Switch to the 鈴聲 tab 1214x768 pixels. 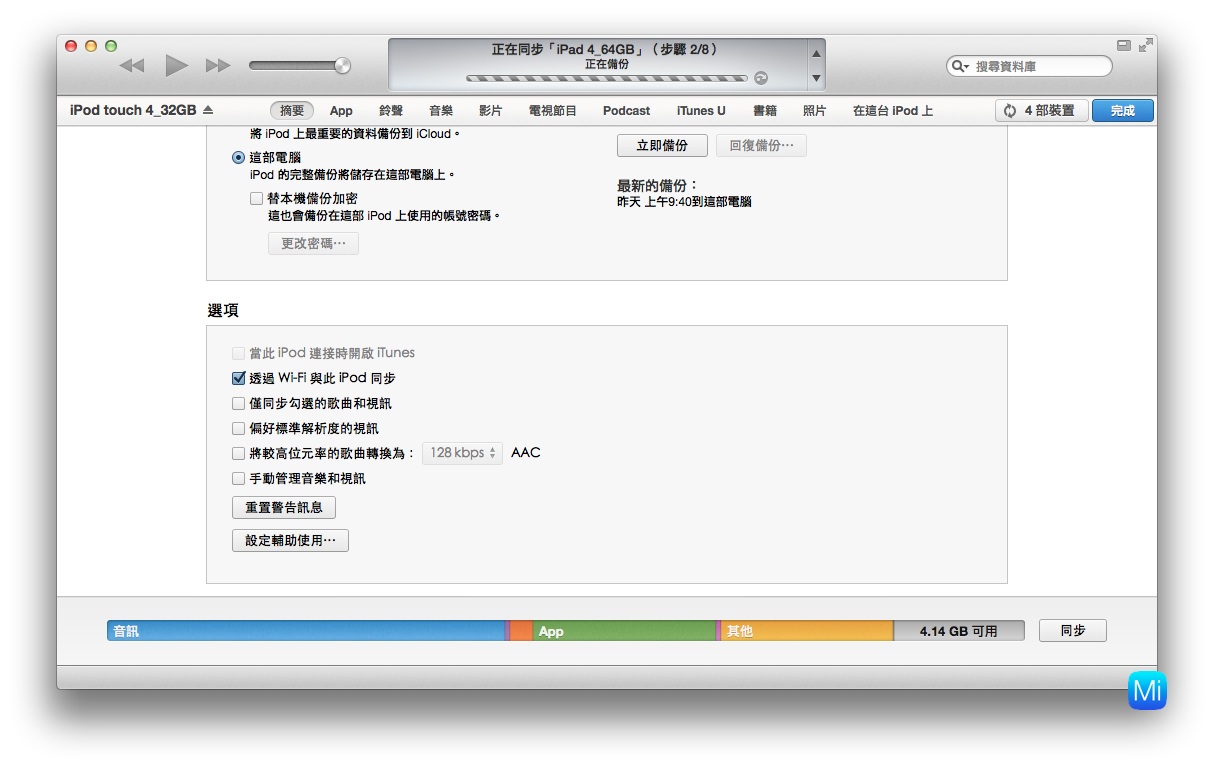[x=391, y=111]
